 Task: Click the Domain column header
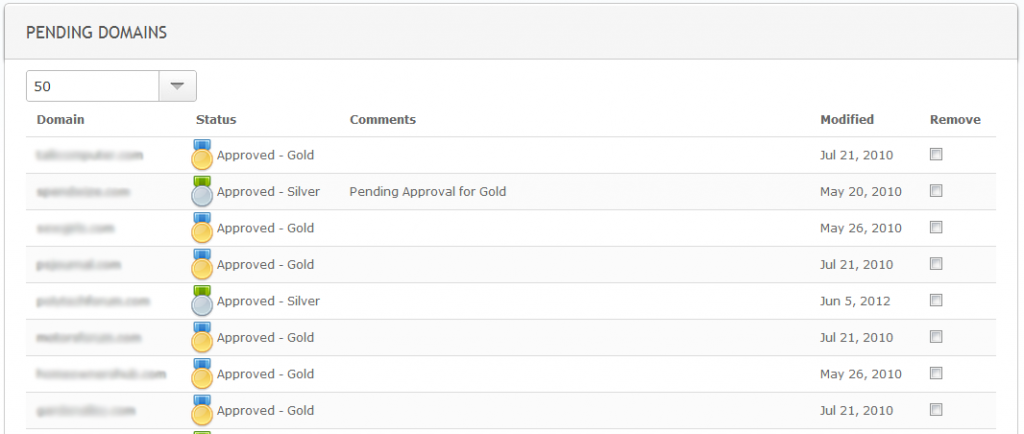tap(60, 120)
